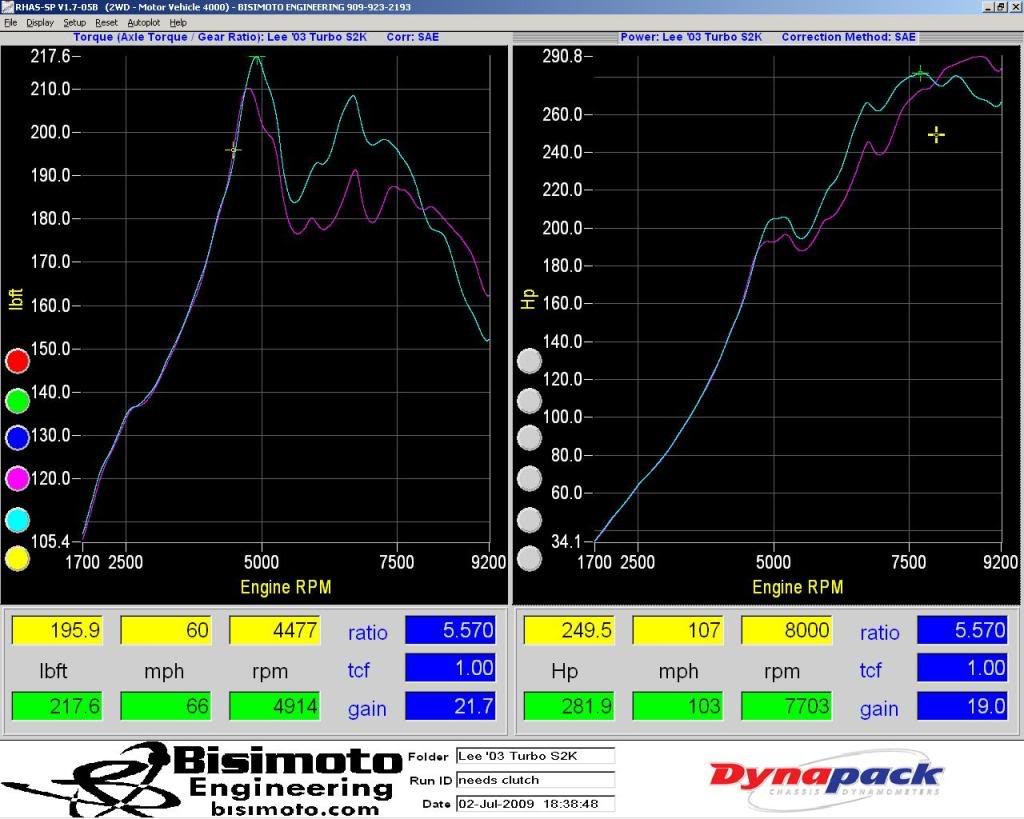The height and width of the screenshot is (819, 1024).
Task: Open the Setup menu
Action: pos(75,22)
